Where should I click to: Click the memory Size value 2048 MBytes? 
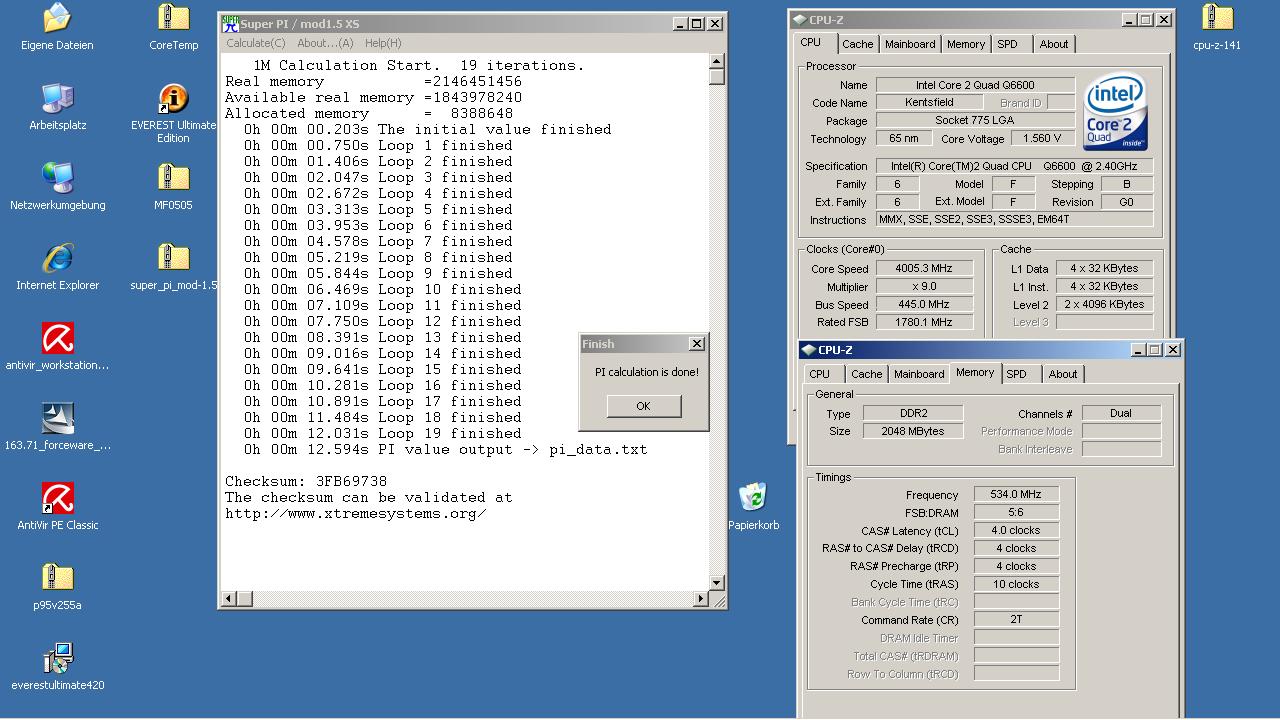pyautogui.click(x=913, y=431)
